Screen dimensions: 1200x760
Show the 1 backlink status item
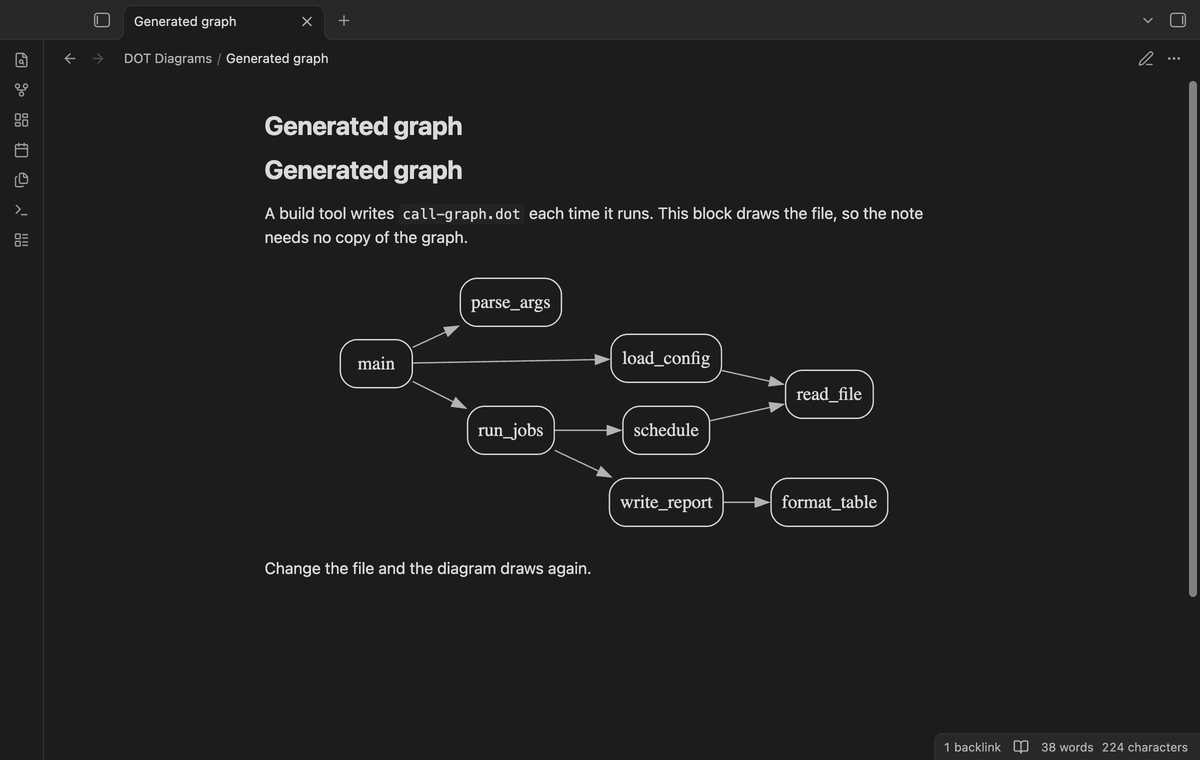[x=972, y=747]
